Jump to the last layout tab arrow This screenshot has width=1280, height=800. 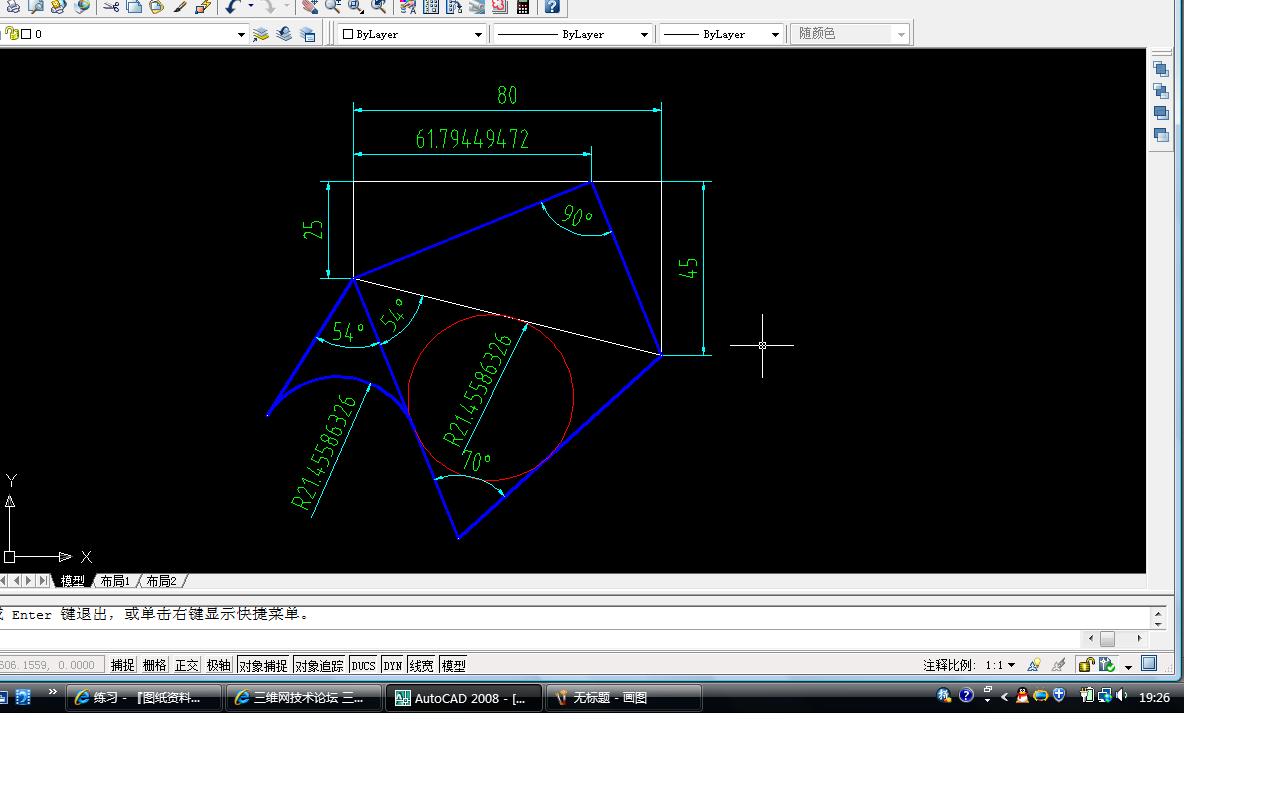click(43, 581)
